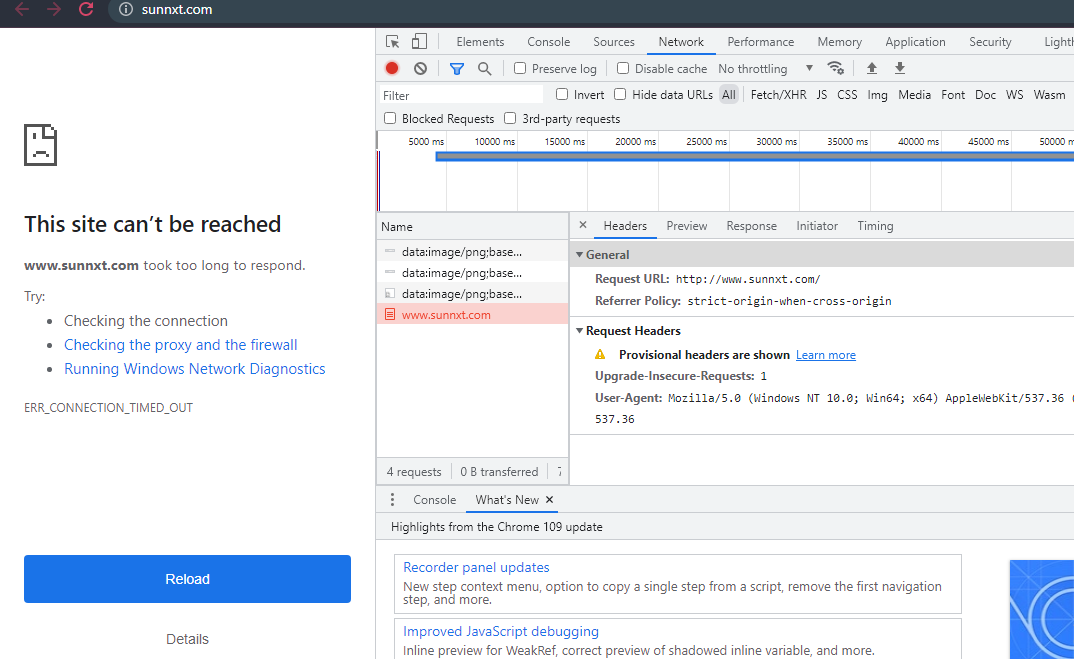Open Checking the proxy and firewall link

point(181,345)
